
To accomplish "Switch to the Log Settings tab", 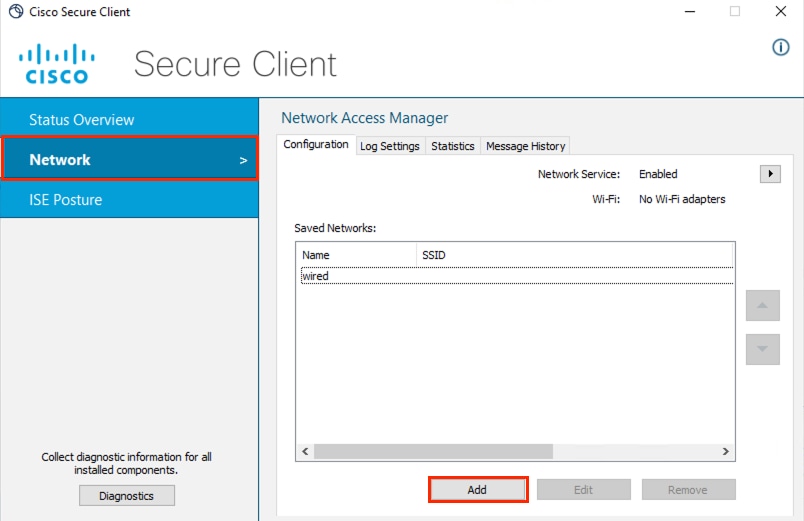I will click(390, 146).
